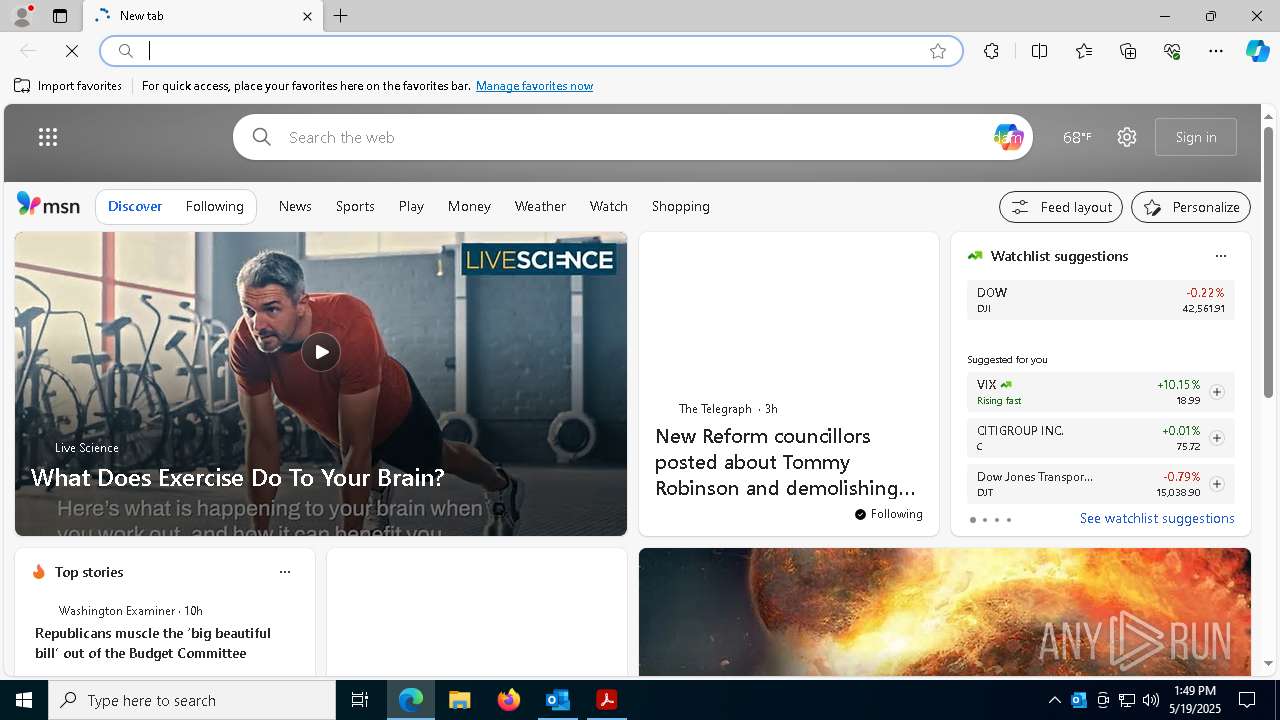Go to the msn logo home
This screenshot has width=1280, height=720.
pos(48,205)
